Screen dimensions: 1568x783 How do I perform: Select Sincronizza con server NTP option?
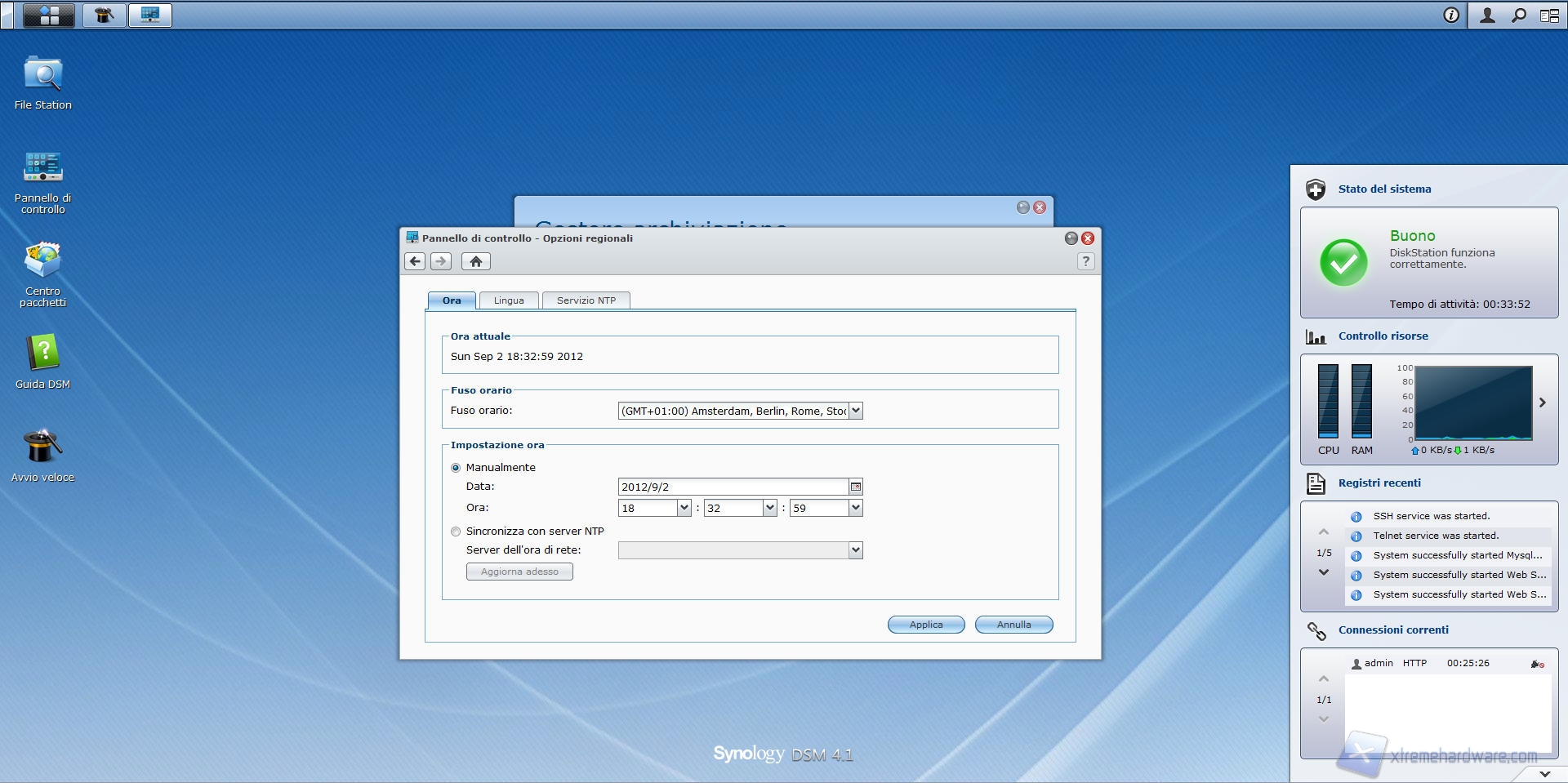456,532
